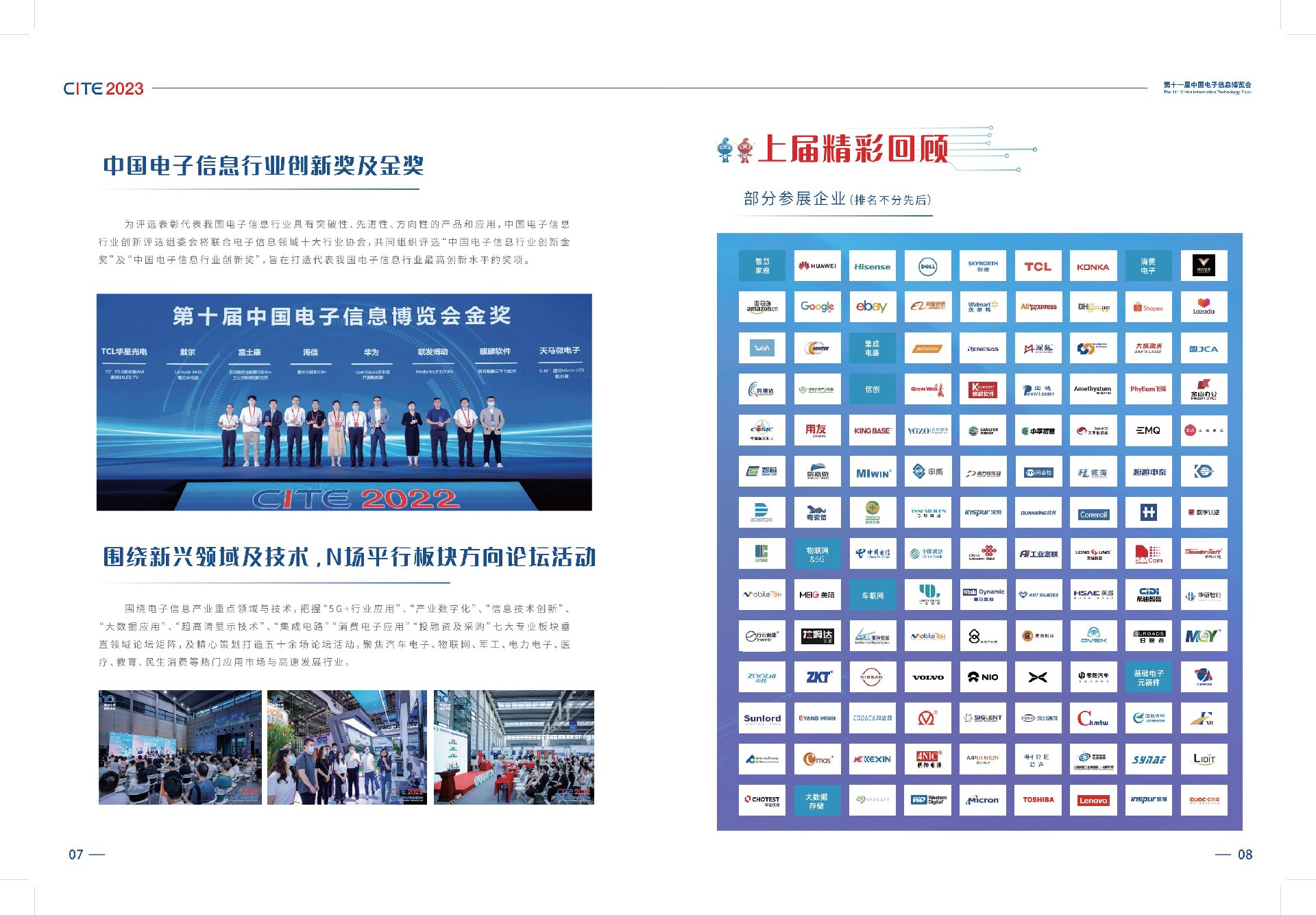Open the Cmos logo tile

pyautogui.click(x=817, y=759)
